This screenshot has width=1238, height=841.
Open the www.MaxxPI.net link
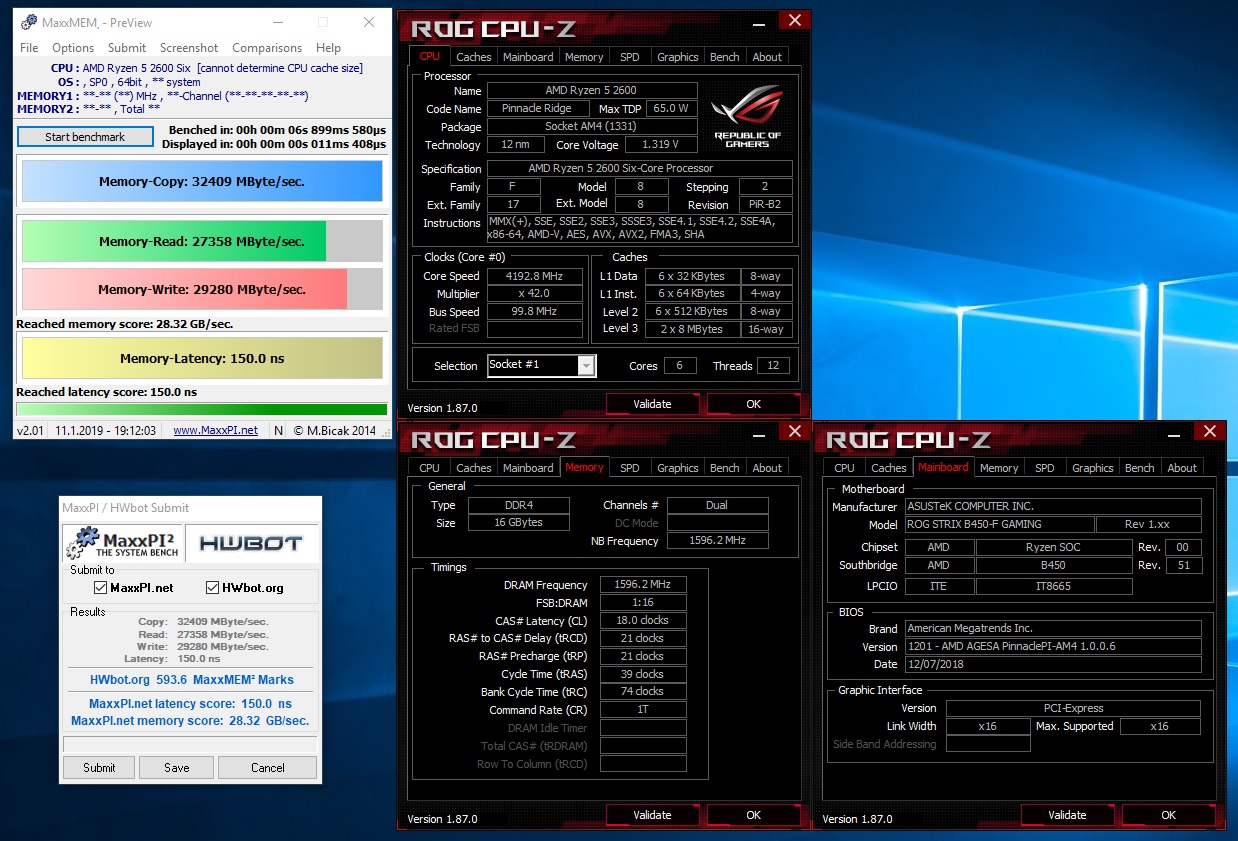(x=215, y=430)
